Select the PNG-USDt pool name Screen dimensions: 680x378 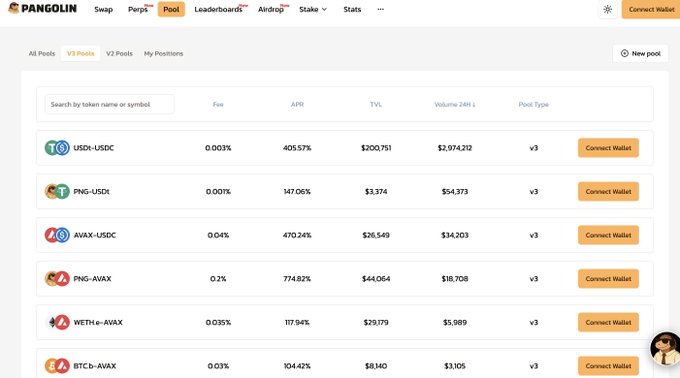(92, 191)
